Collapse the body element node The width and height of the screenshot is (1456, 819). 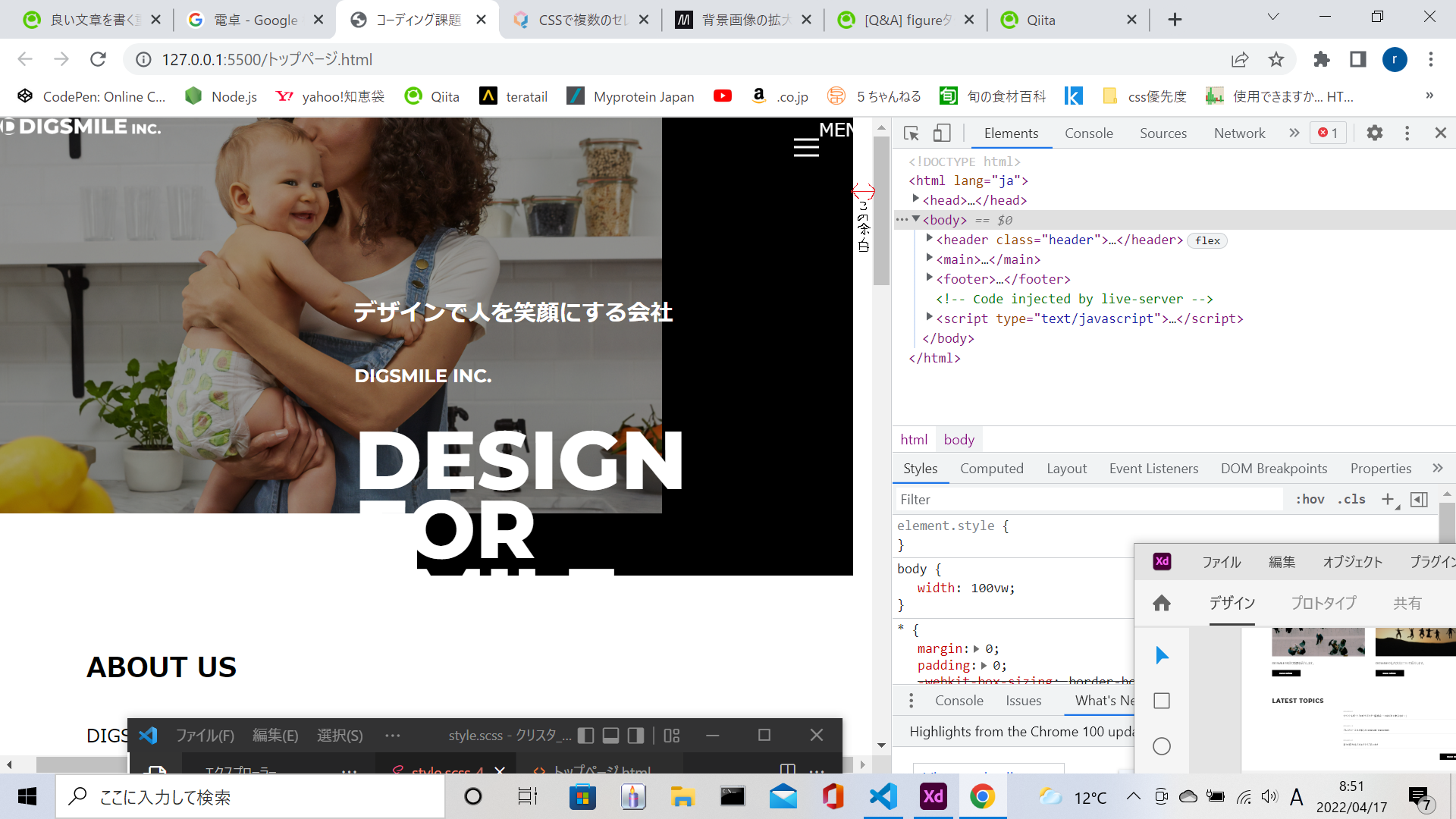coord(916,219)
